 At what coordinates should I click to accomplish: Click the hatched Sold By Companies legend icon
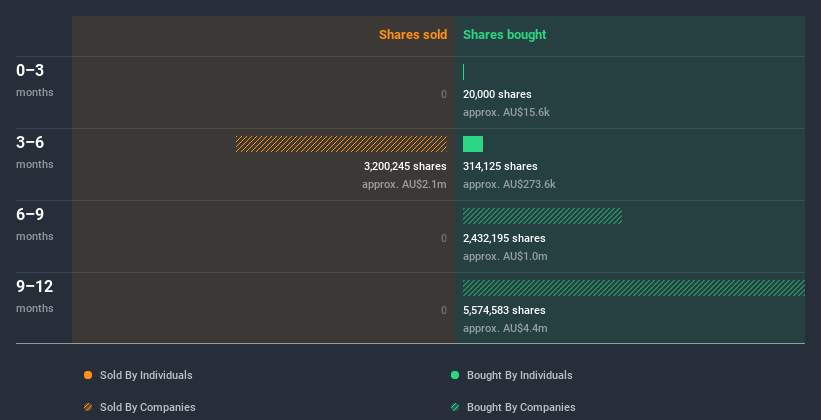coord(88,407)
